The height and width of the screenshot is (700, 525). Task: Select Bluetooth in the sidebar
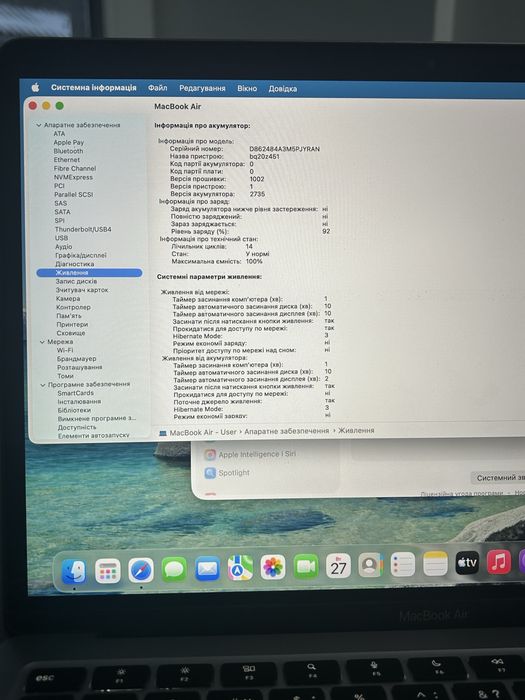click(68, 151)
